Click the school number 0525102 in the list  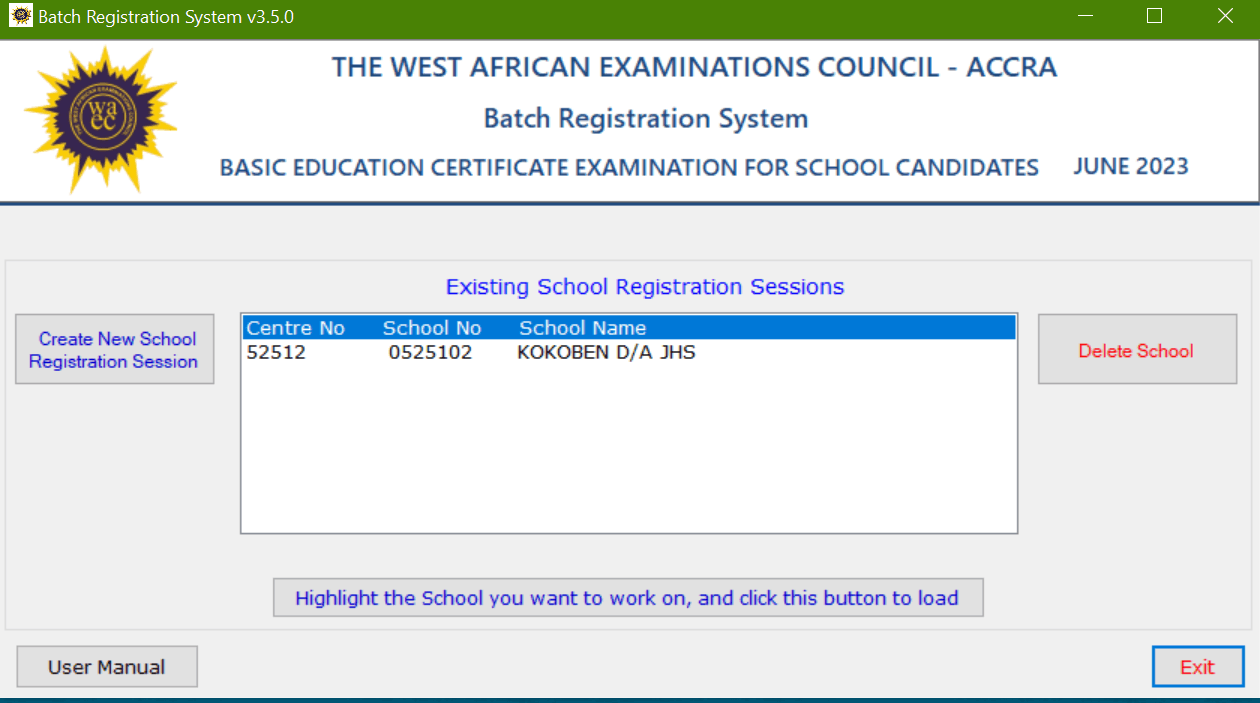[x=430, y=352]
